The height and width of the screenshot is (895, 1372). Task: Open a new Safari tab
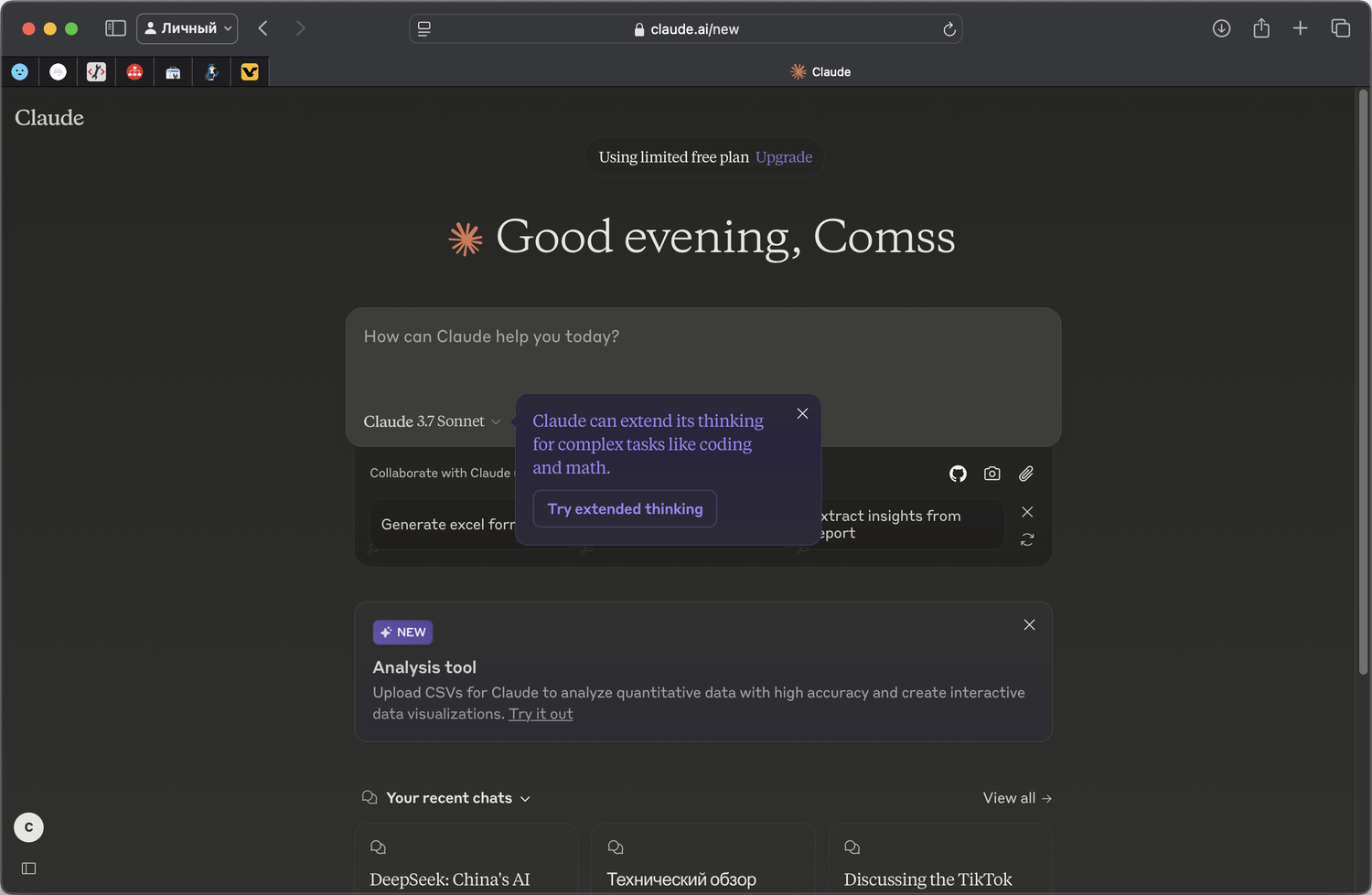tap(1300, 28)
